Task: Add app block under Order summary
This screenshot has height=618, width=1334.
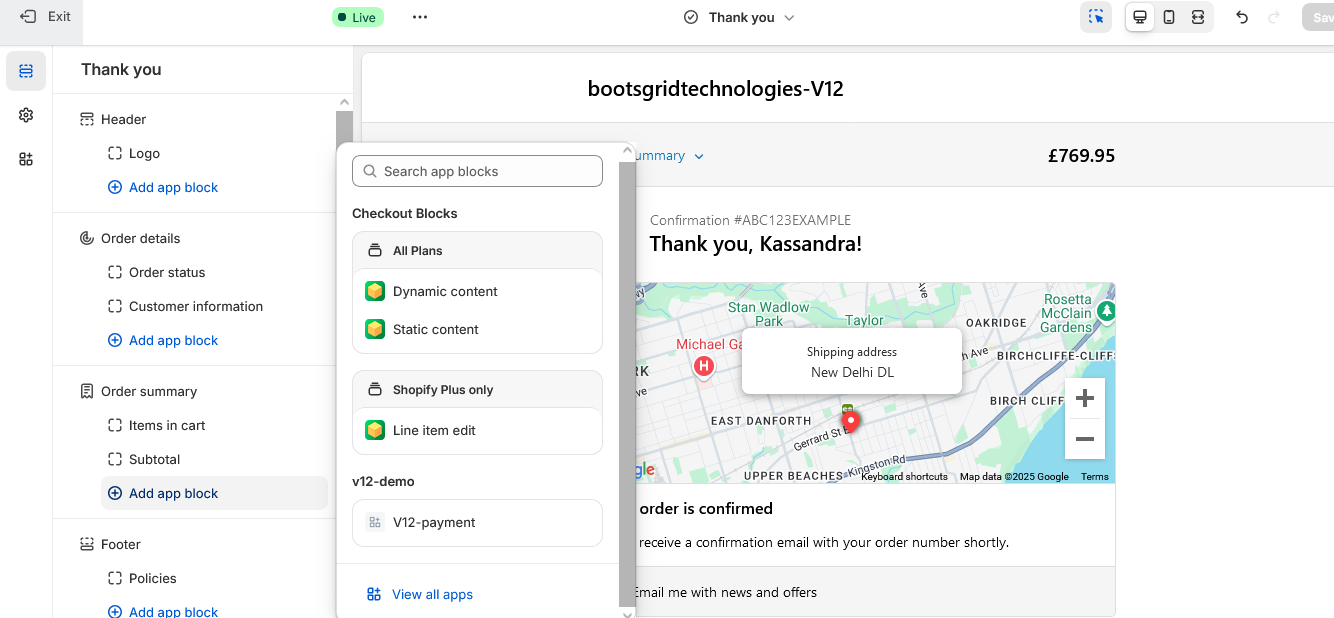Action: (214, 493)
